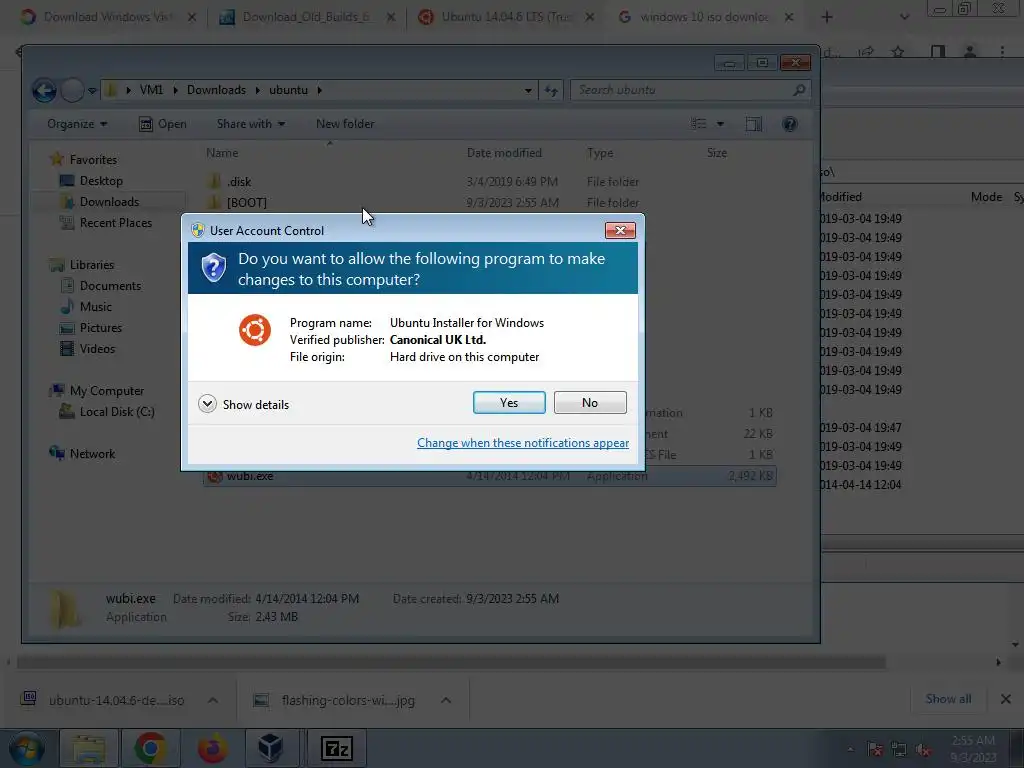Select ubuntu in address breadcrumb
The image size is (1024, 768).
[288, 90]
